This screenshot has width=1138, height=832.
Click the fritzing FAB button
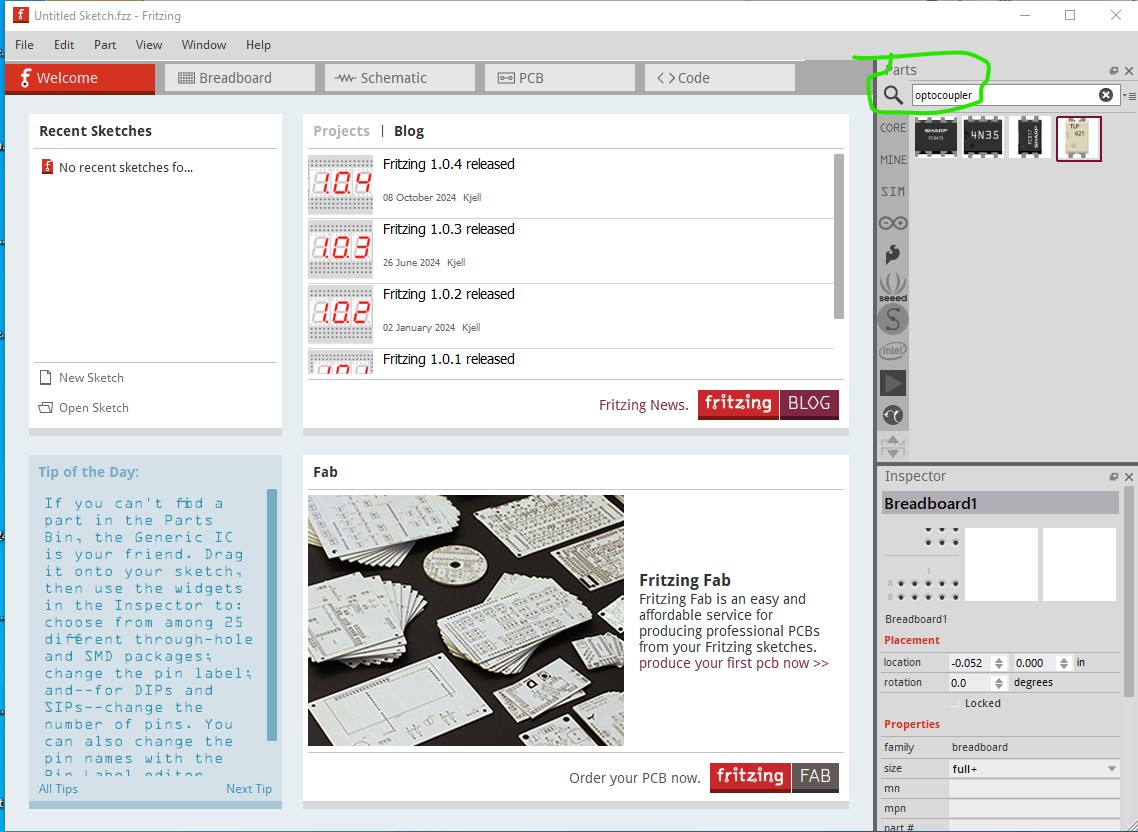click(x=774, y=778)
